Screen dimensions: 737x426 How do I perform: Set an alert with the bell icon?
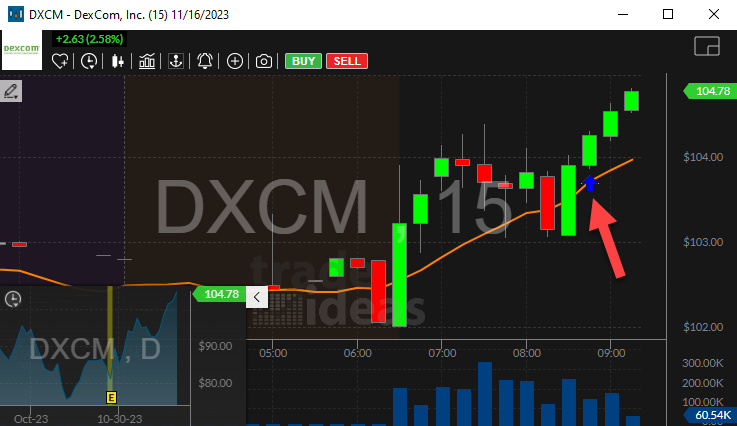tap(205, 61)
